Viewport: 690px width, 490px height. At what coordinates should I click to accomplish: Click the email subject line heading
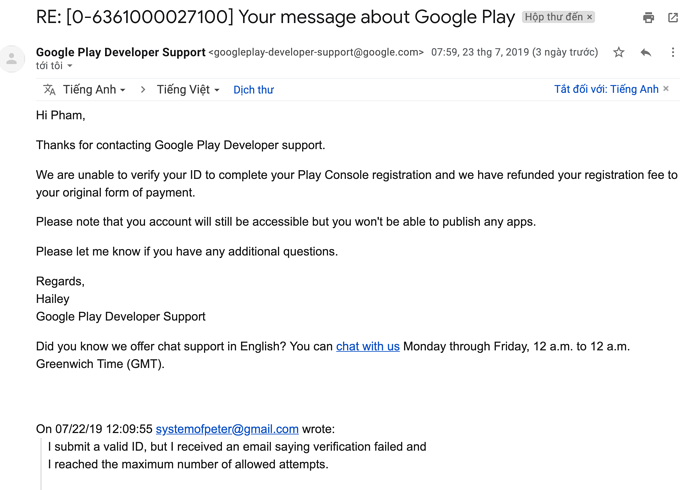click(x=275, y=17)
